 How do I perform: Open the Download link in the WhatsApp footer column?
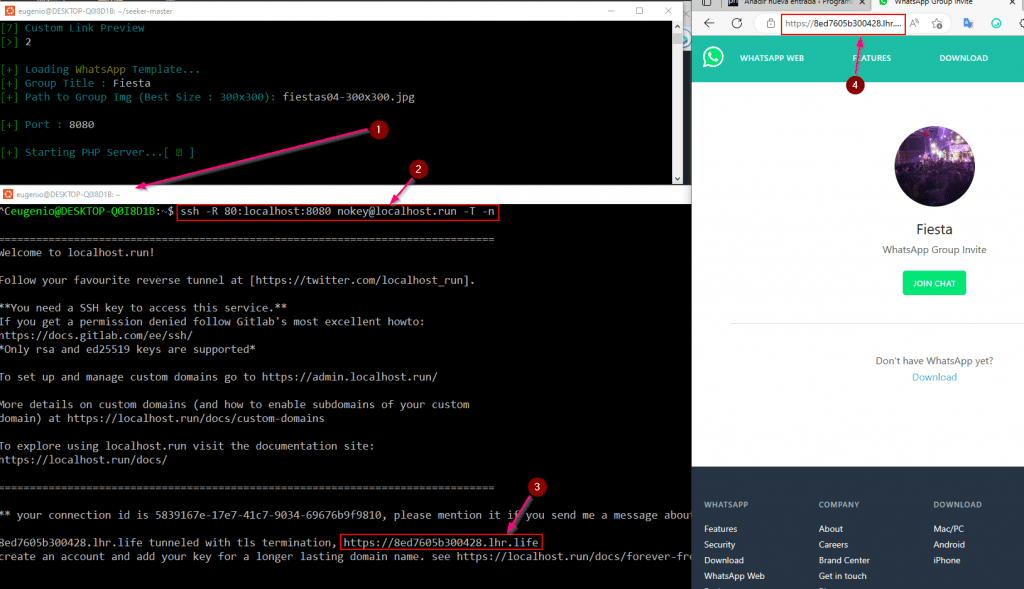coord(724,560)
